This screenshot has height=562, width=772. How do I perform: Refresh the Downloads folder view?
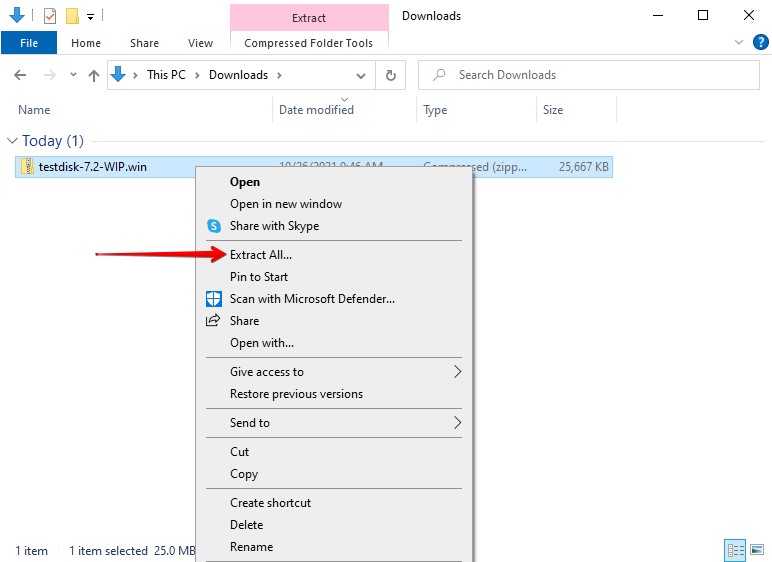pyautogui.click(x=391, y=75)
